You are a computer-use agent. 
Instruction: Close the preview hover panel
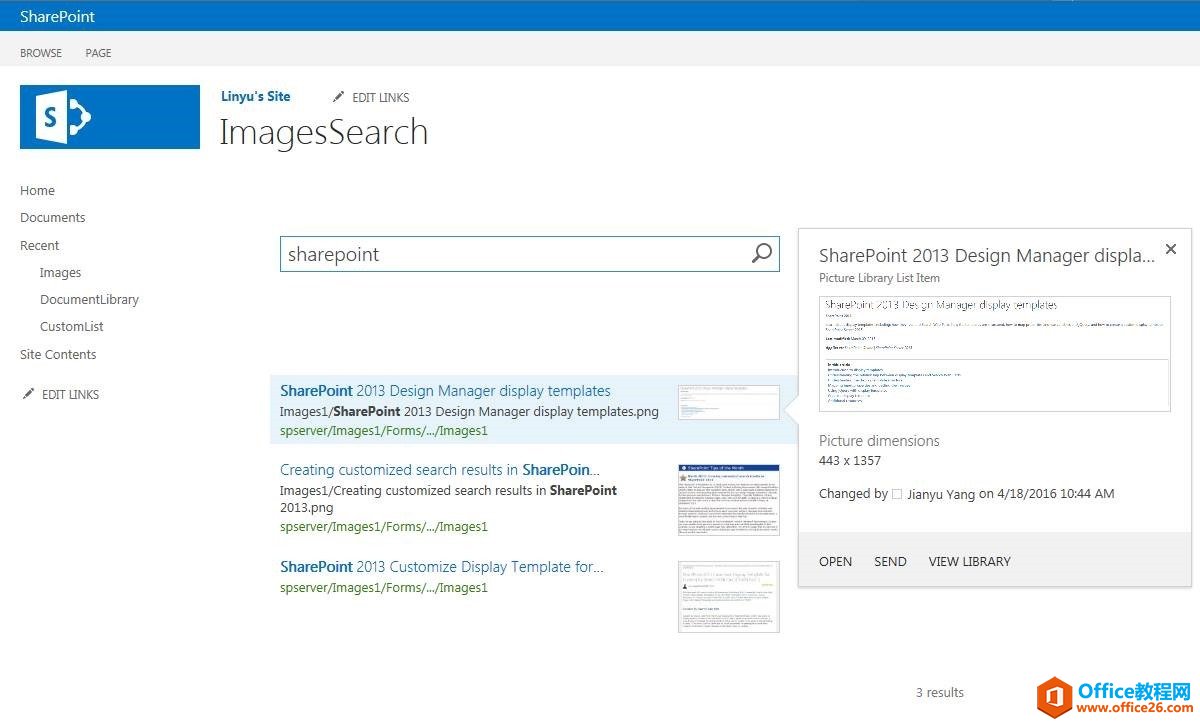click(1171, 250)
